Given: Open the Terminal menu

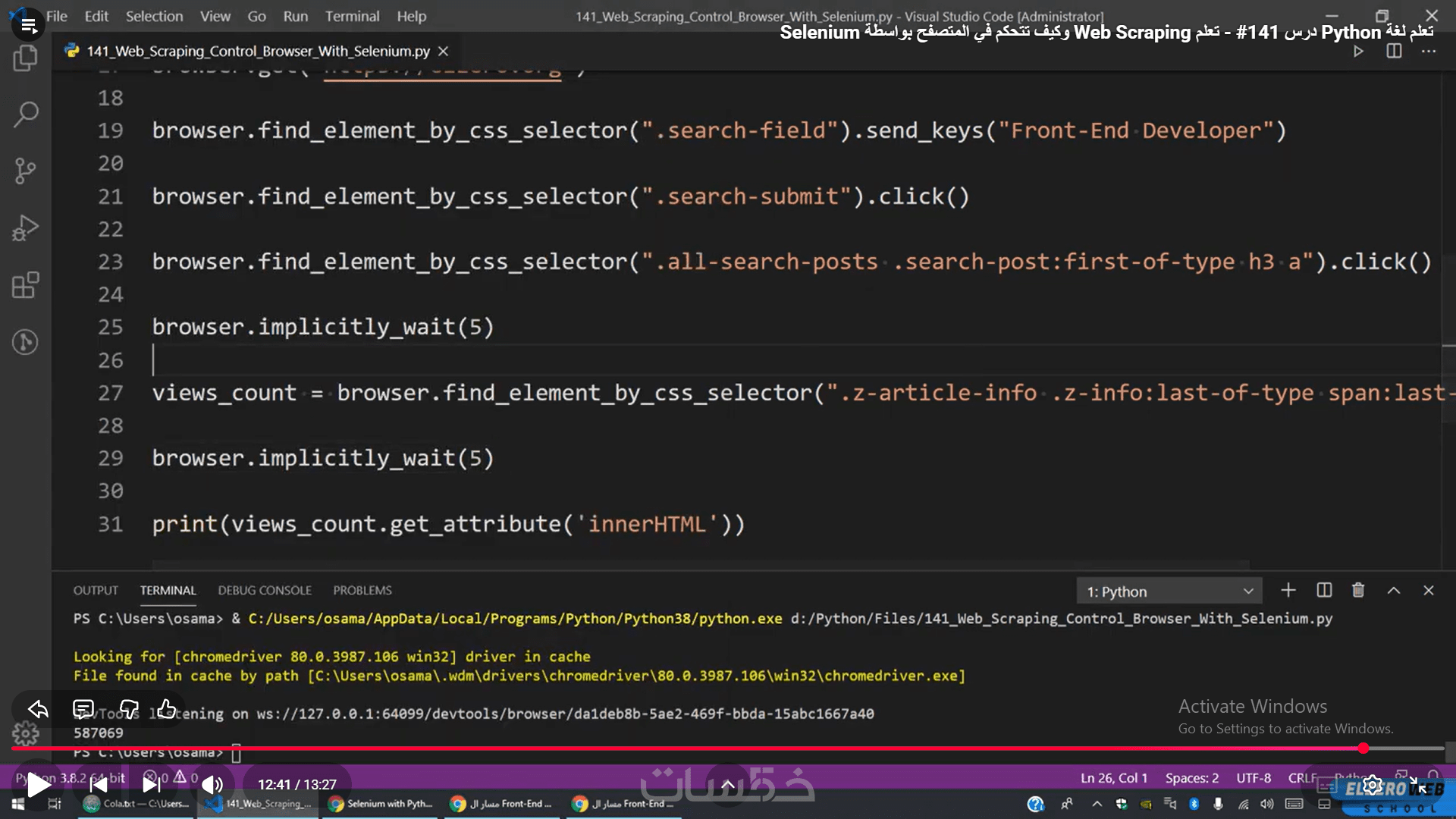Looking at the screenshot, I should pyautogui.click(x=352, y=16).
